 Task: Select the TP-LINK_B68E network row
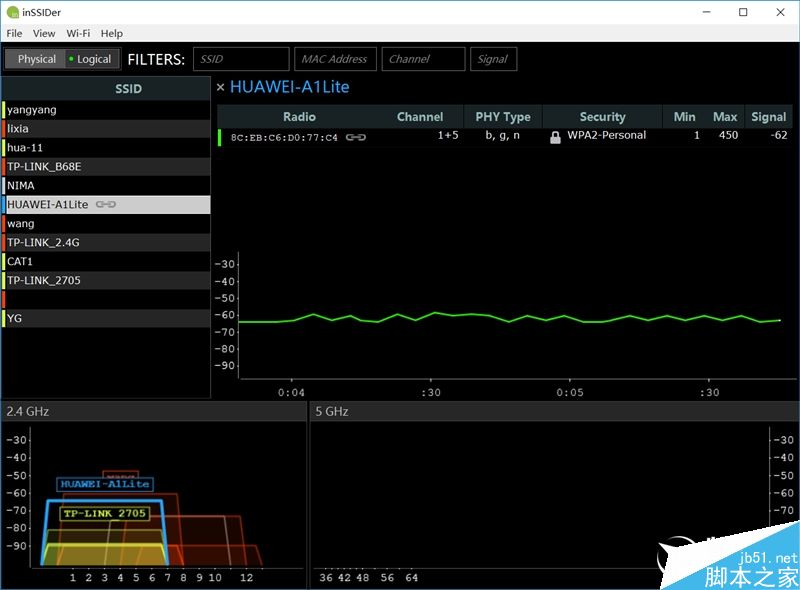(106, 167)
